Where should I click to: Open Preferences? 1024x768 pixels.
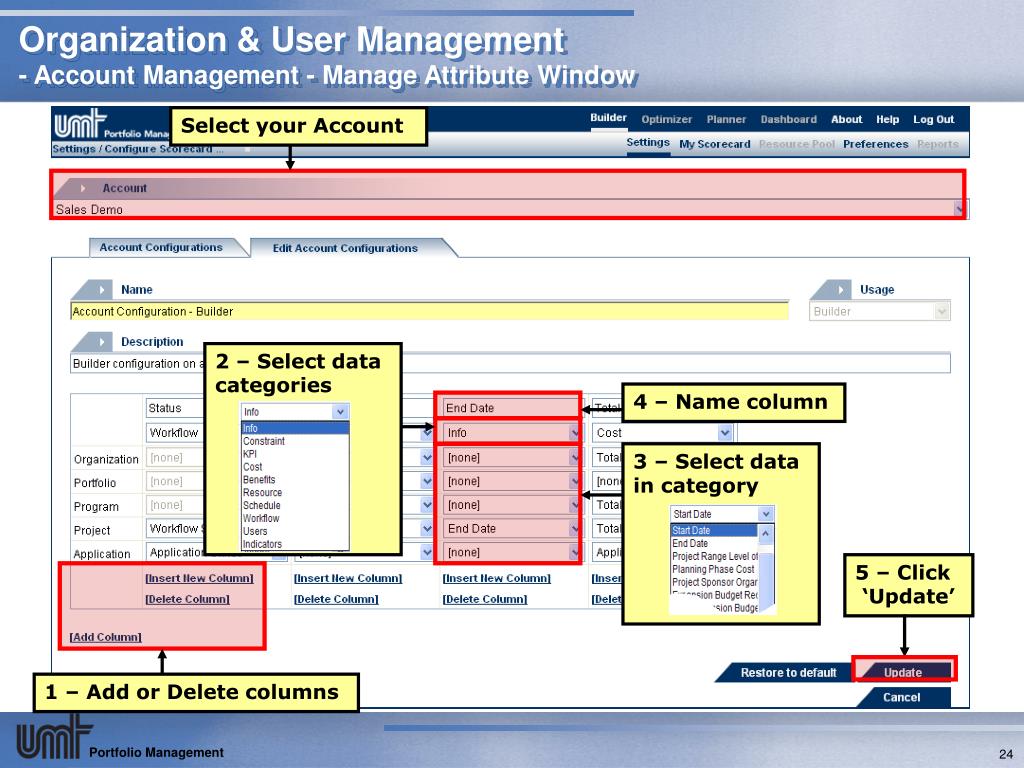click(x=875, y=144)
